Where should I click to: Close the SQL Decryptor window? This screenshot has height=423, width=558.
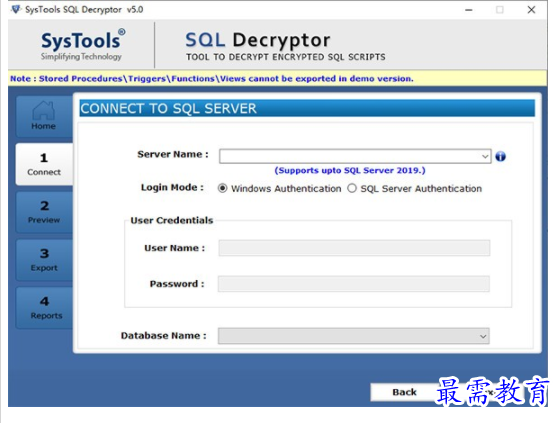pyautogui.click(x=531, y=10)
